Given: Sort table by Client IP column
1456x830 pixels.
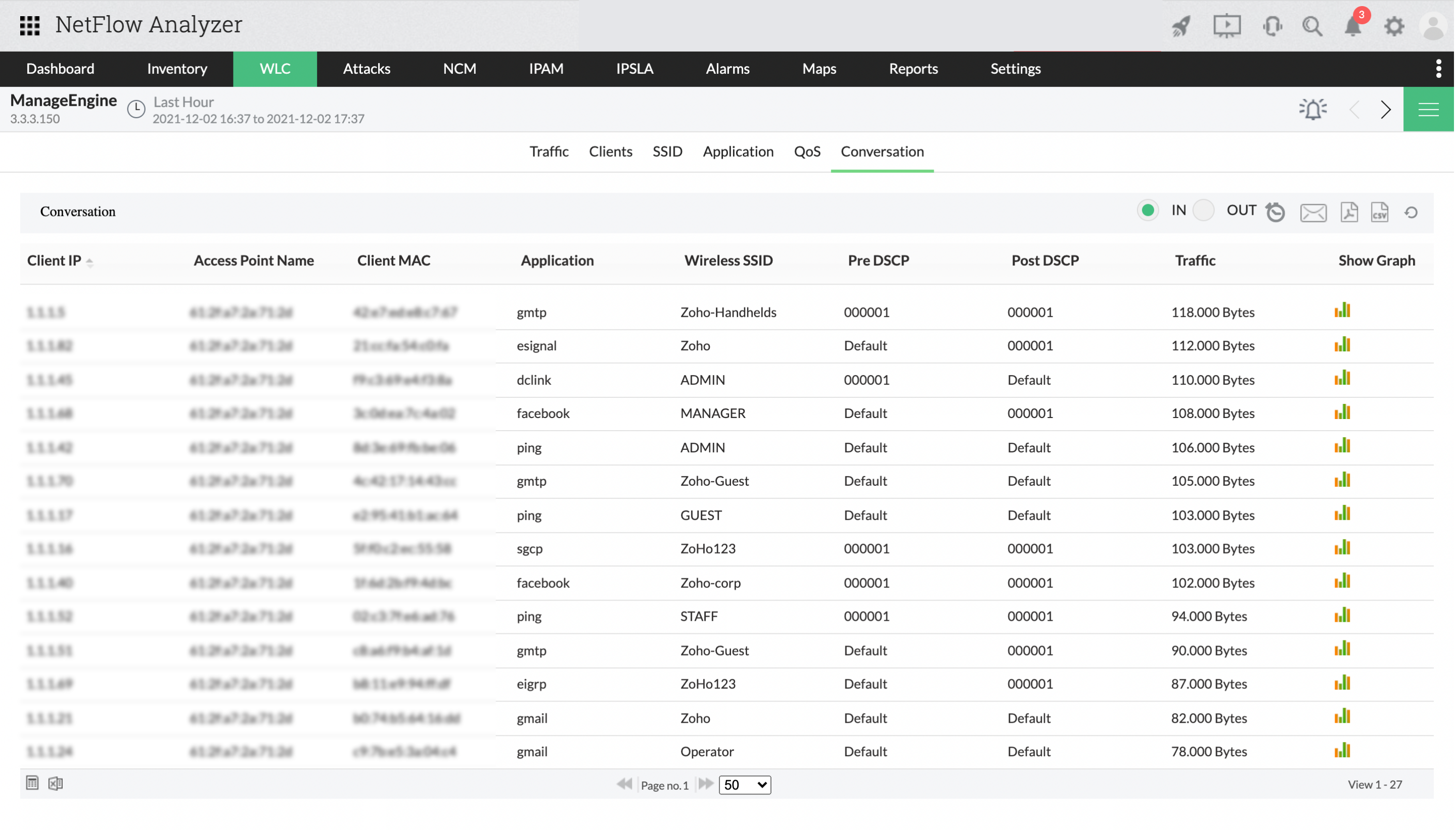Looking at the screenshot, I should click(54, 260).
